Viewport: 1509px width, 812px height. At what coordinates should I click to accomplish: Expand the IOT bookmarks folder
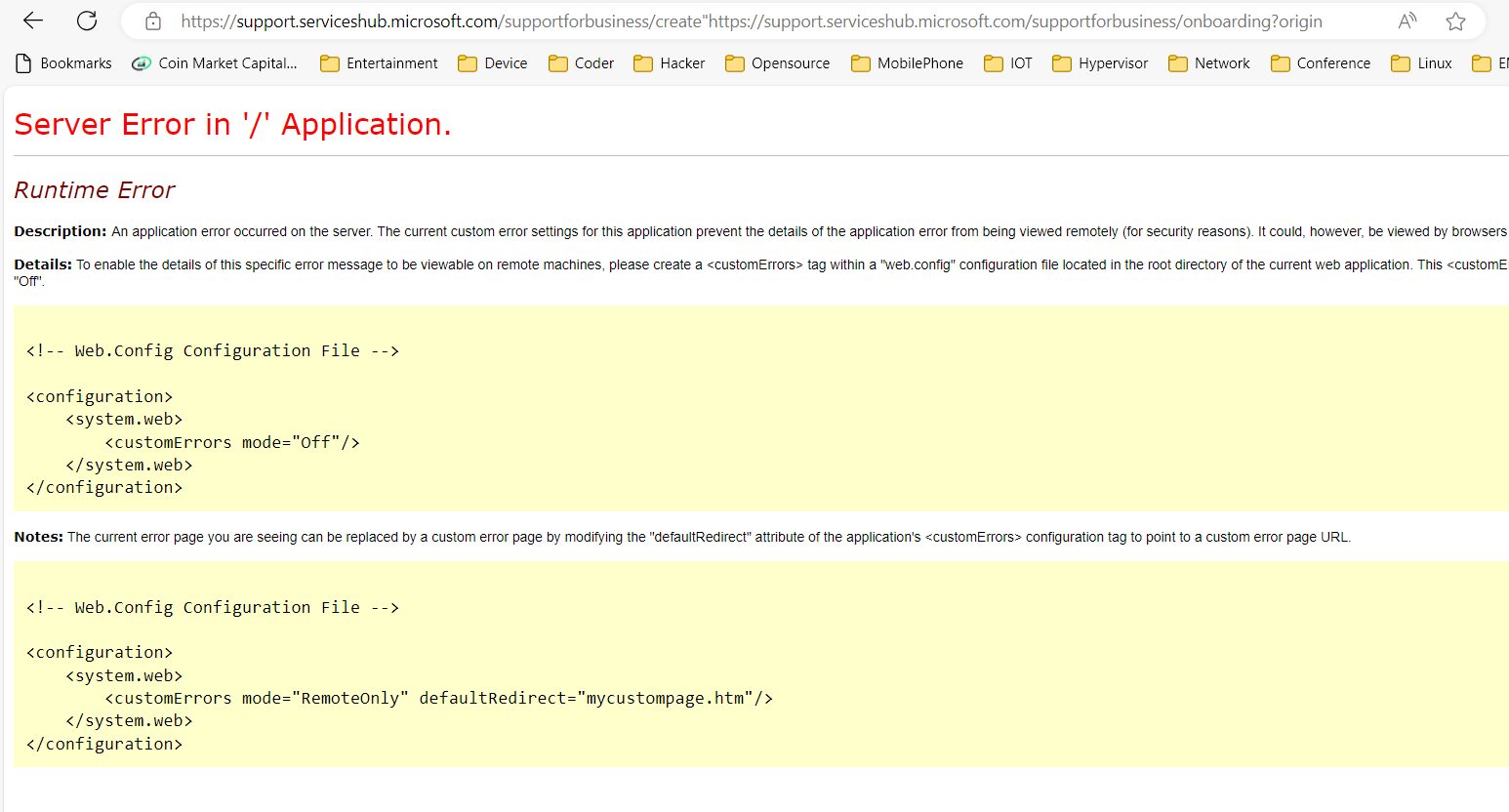[1008, 63]
